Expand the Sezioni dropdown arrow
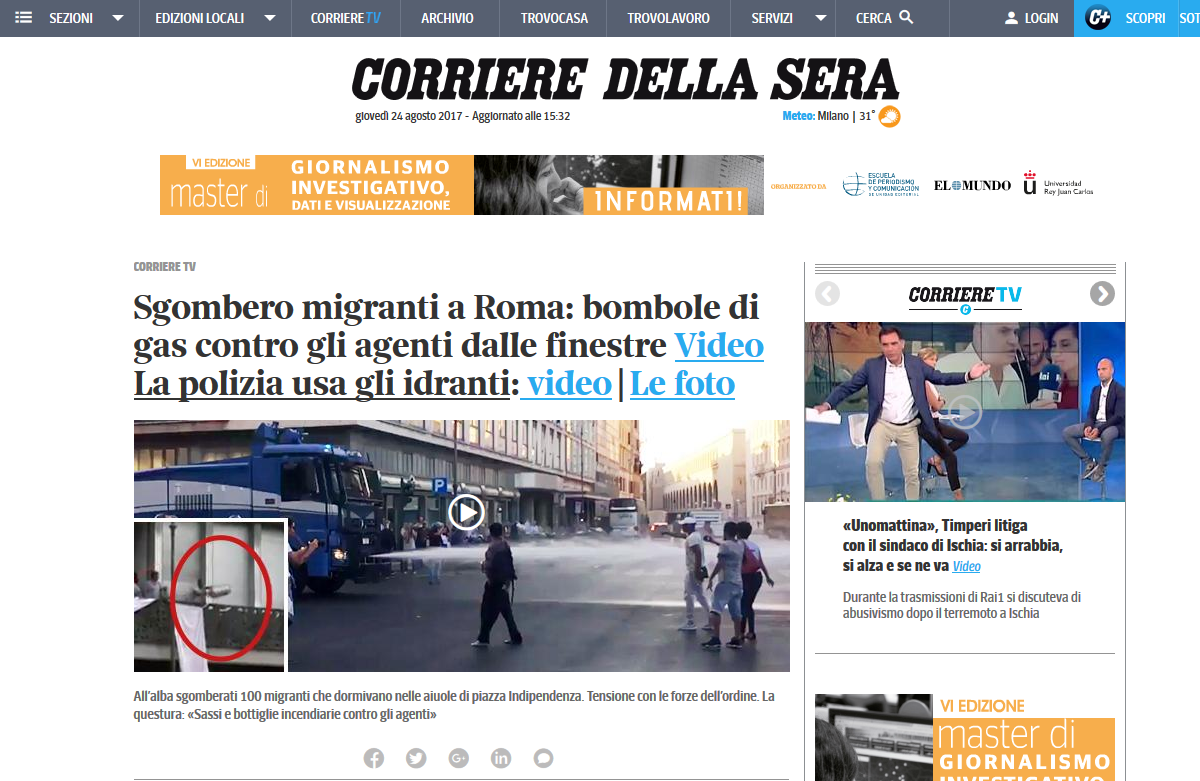This screenshot has width=1200, height=781. pos(118,18)
